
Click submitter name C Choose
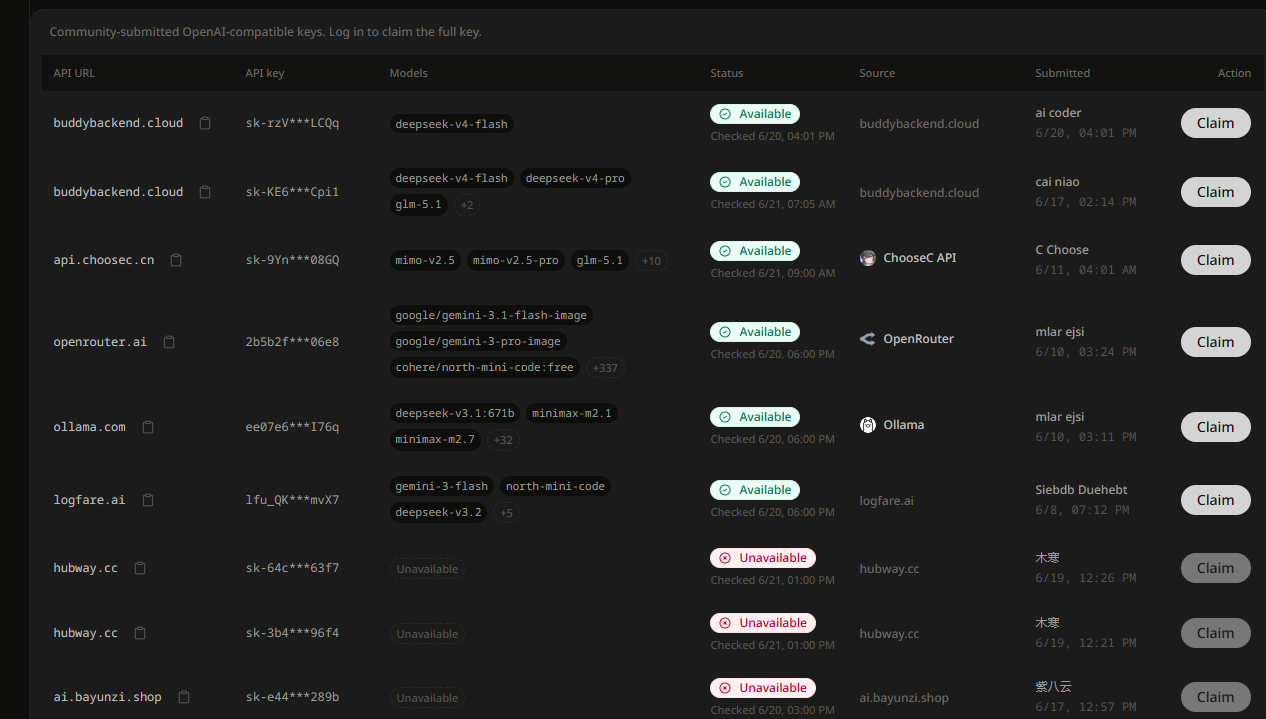[x=1062, y=250]
